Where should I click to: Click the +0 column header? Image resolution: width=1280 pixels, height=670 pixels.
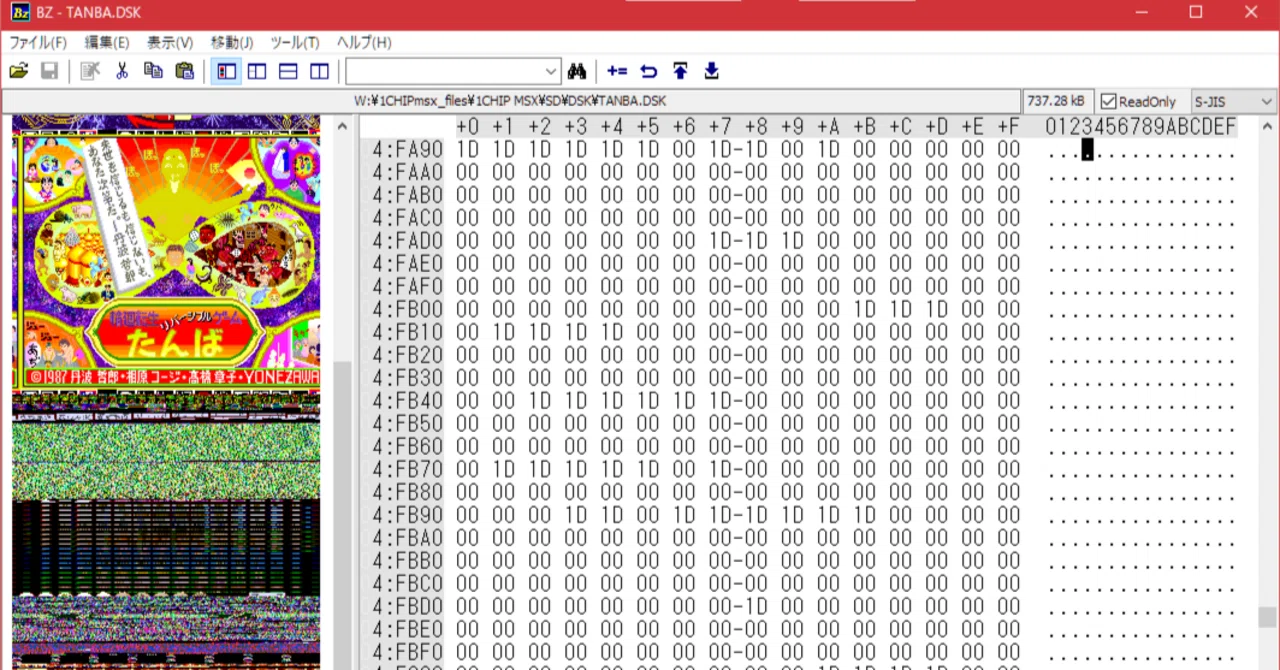467,126
